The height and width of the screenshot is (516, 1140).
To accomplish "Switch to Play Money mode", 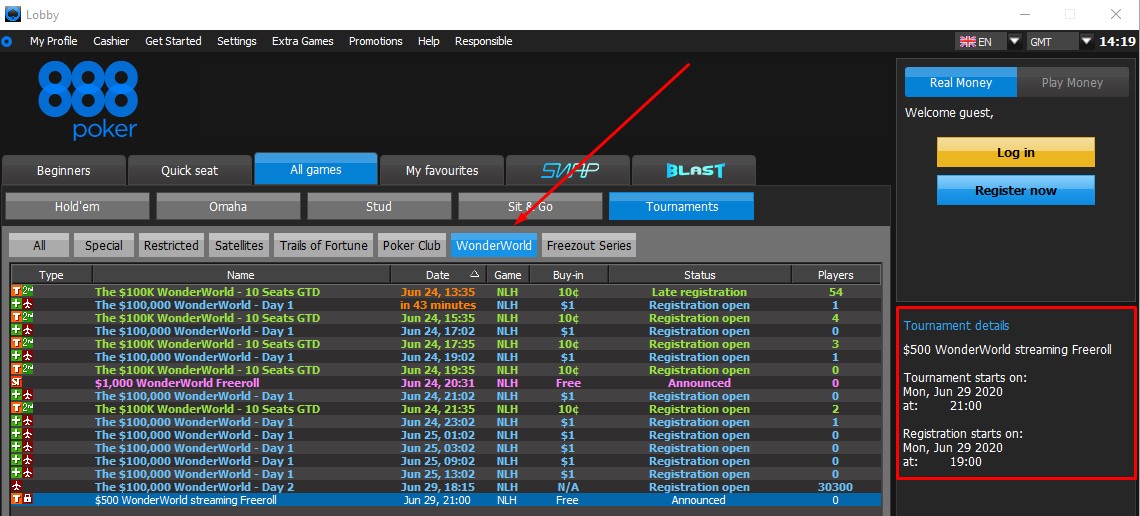I will click(1072, 83).
